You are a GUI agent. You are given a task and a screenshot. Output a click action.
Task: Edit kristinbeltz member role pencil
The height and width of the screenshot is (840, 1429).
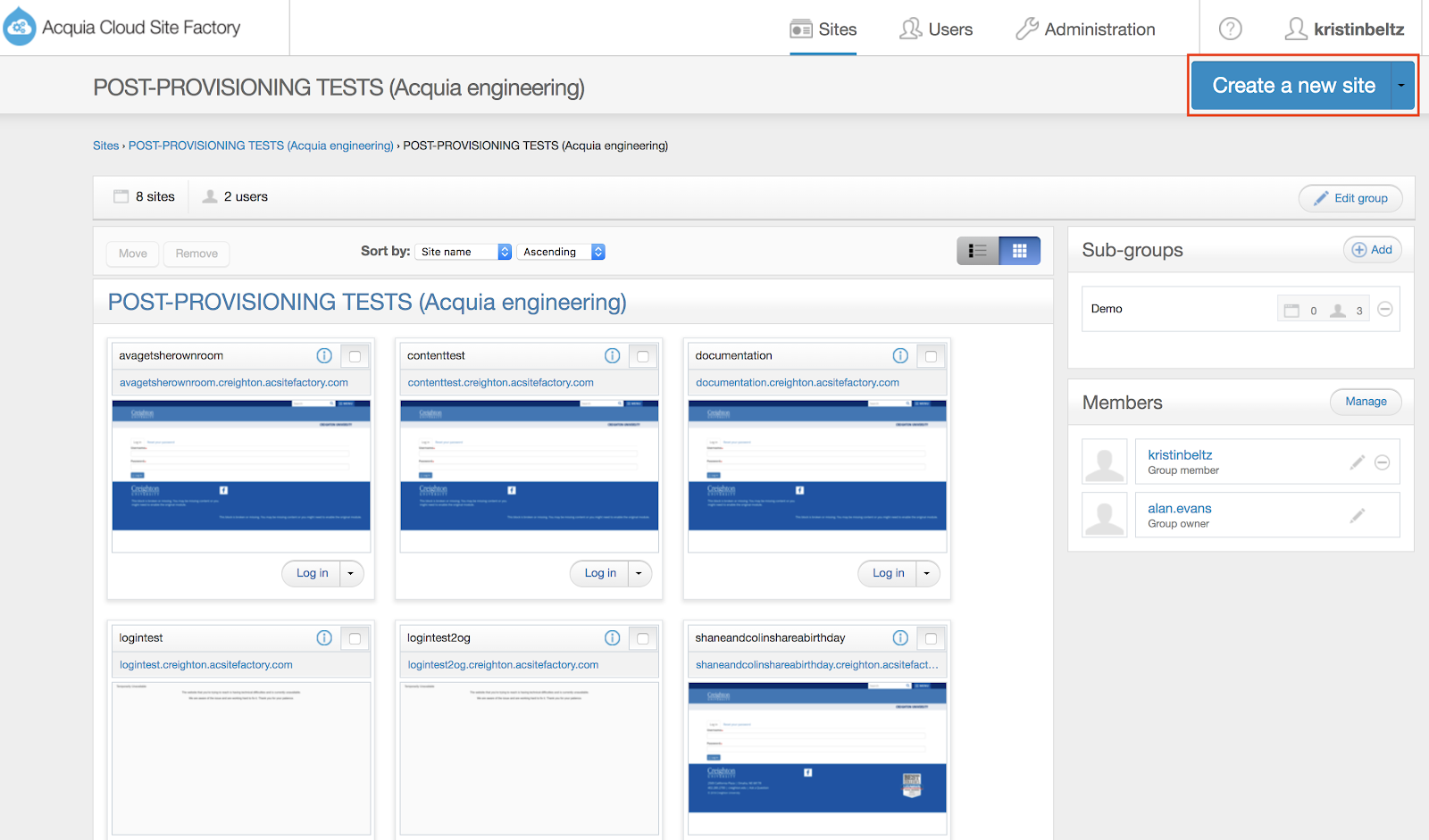click(1358, 462)
